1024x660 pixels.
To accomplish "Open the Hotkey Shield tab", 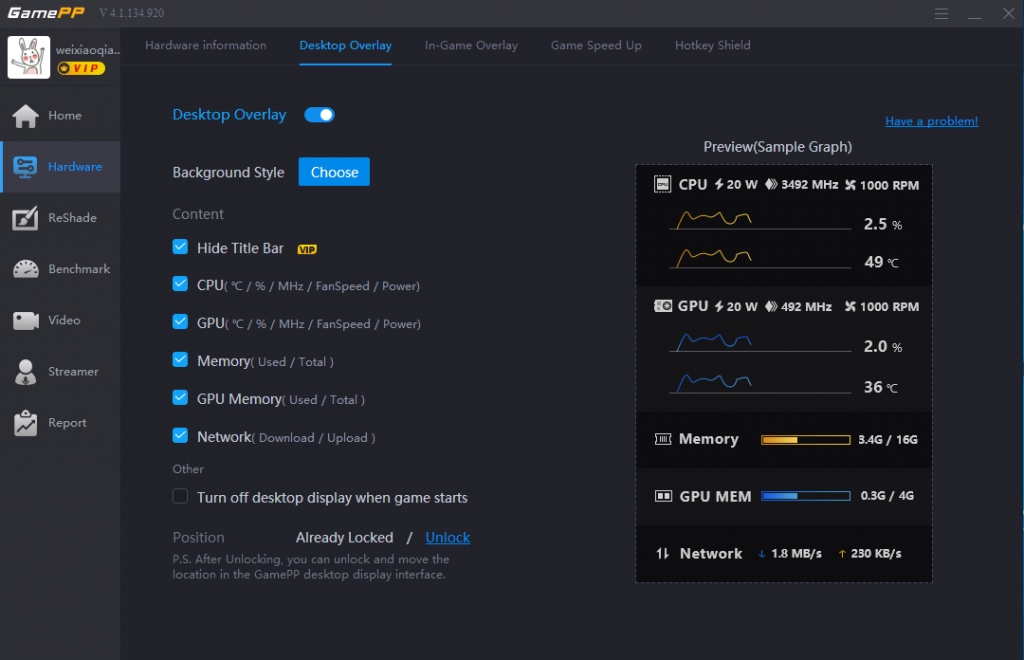I will pyautogui.click(x=712, y=46).
